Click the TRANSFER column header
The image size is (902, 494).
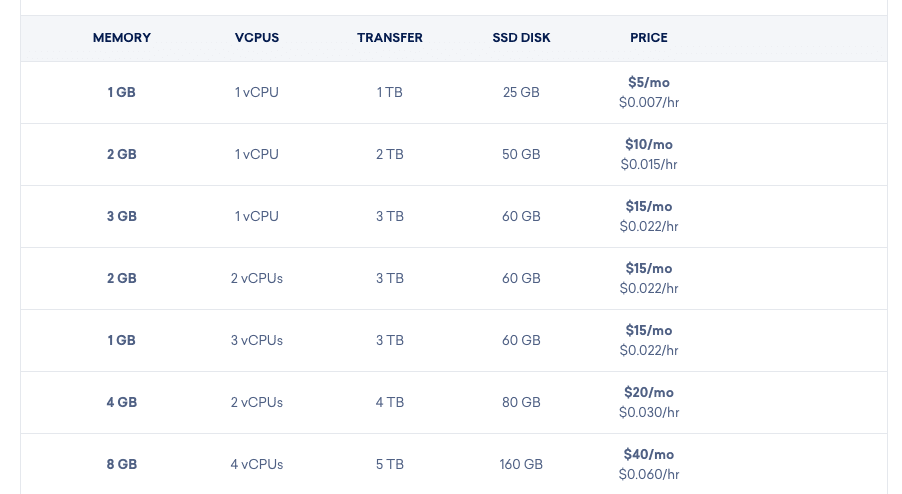pos(389,38)
